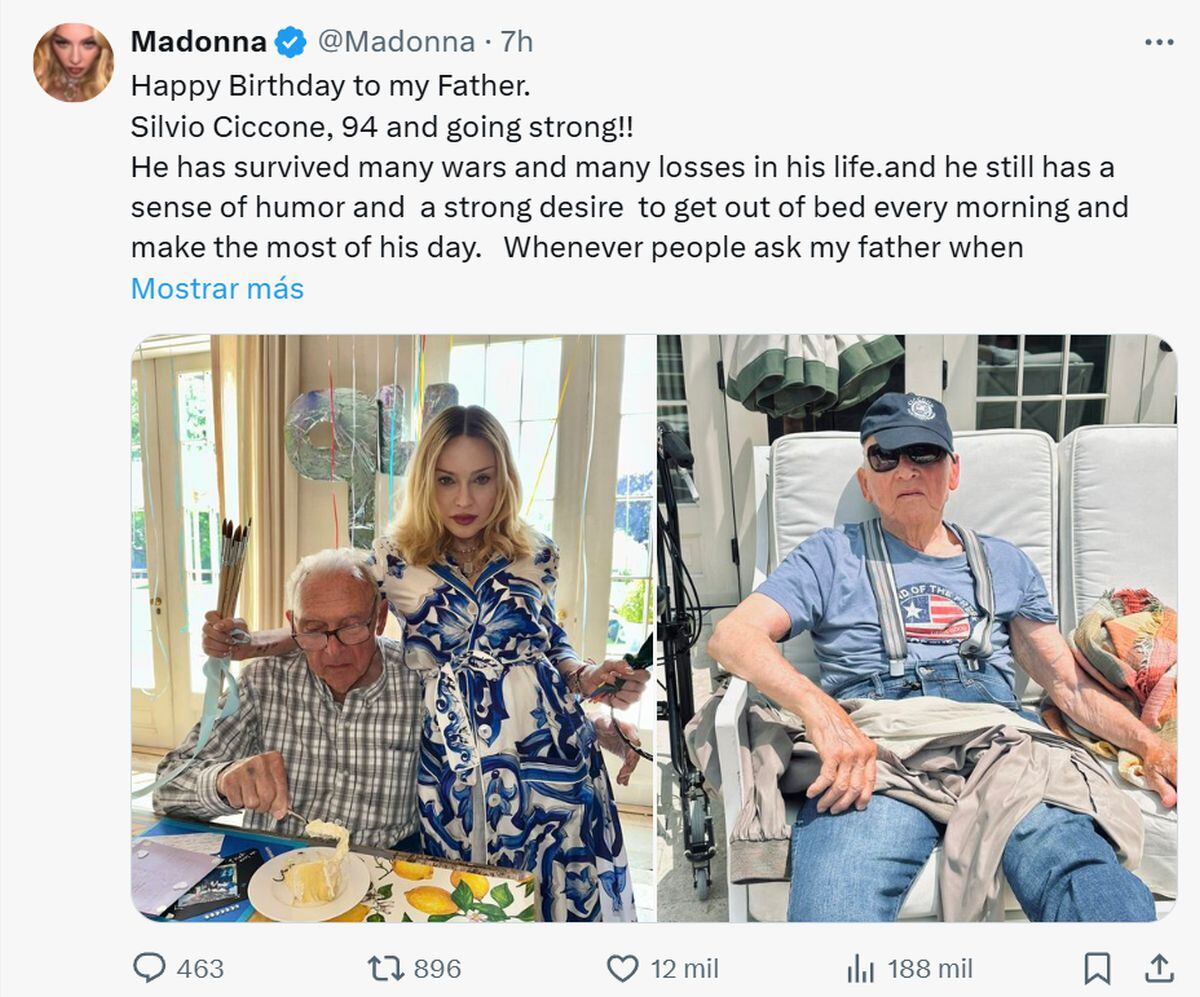Click the 896 reposts count
1200x997 pixels.
click(x=436, y=968)
